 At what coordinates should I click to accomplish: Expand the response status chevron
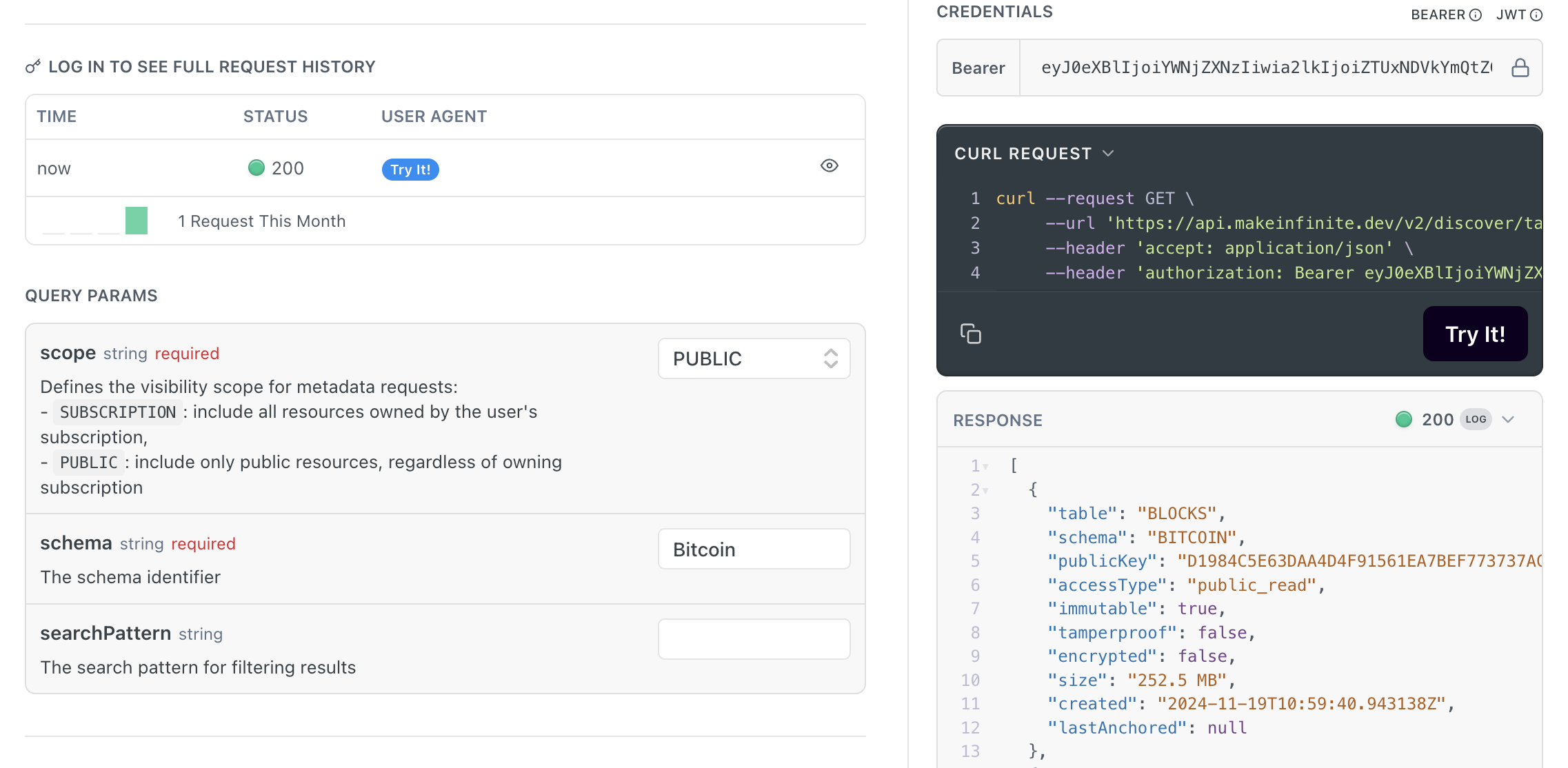click(x=1508, y=419)
